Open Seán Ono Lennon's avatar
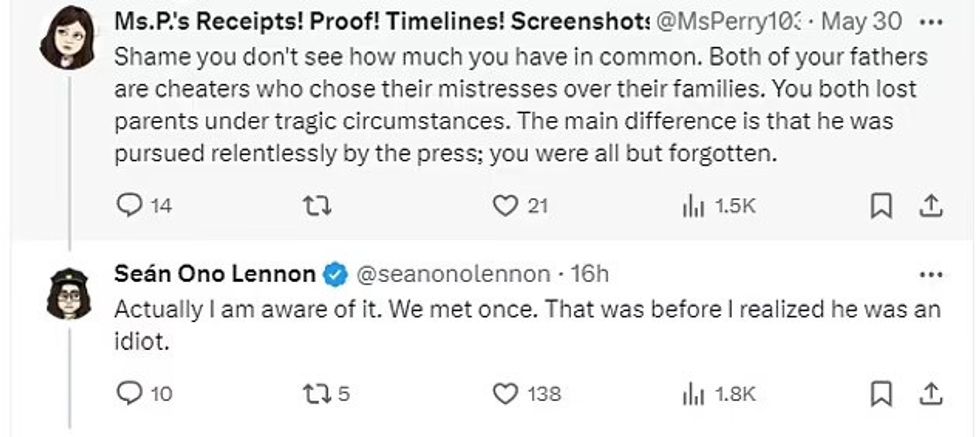This screenshot has height=437, width=980. pyautogui.click(x=67, y=292)
